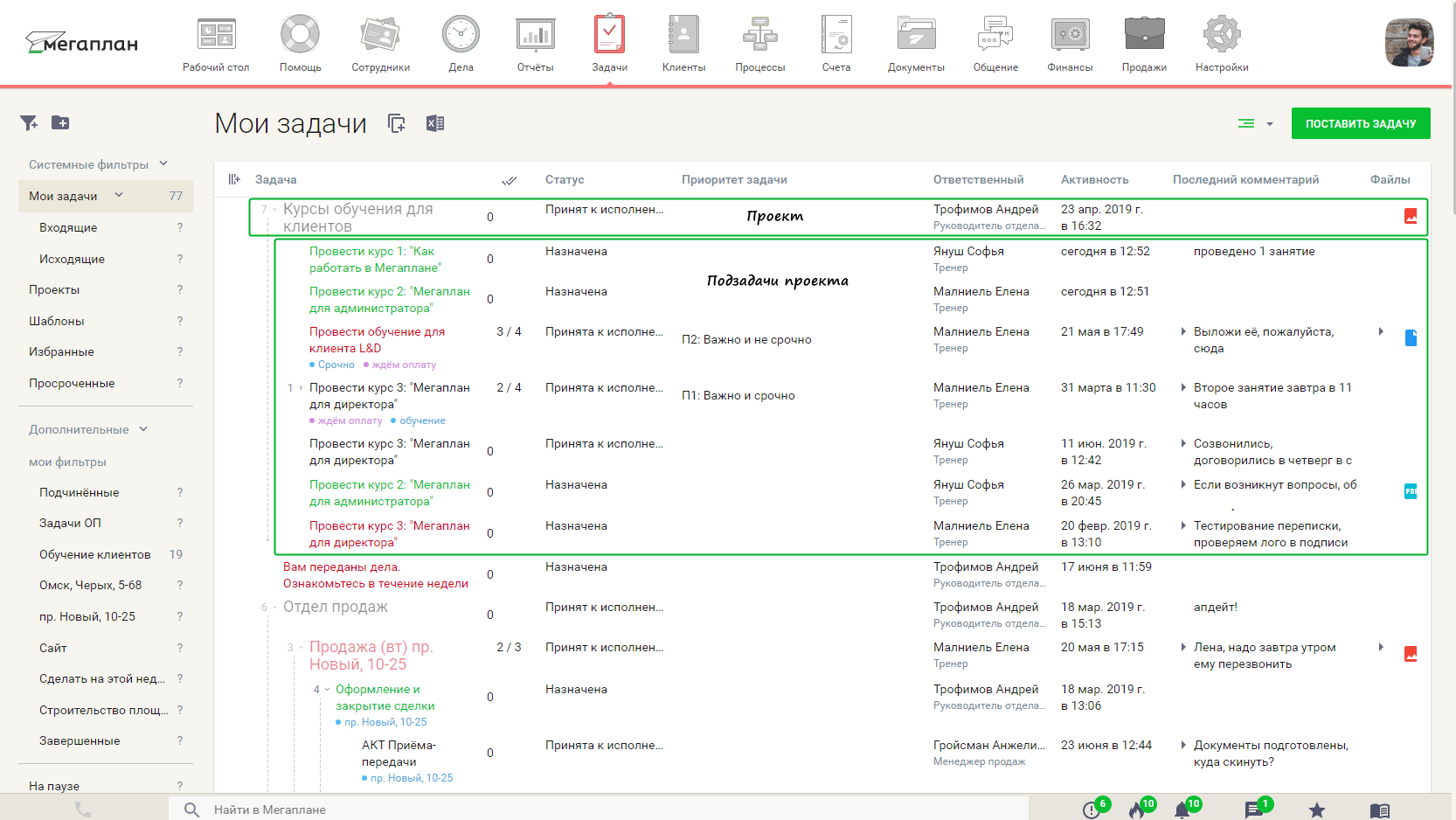Open the Помощь lifebuoy icon
1456x820 pixels.
300,35
